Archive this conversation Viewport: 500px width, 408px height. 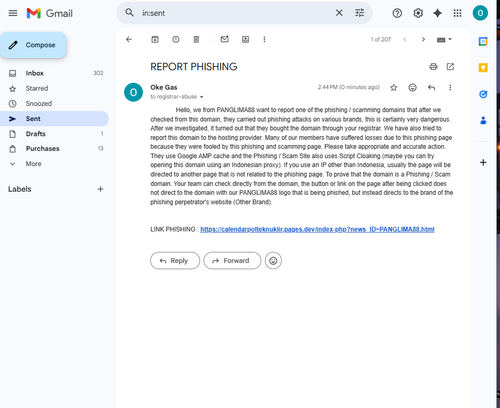click(x=155, y=39)
